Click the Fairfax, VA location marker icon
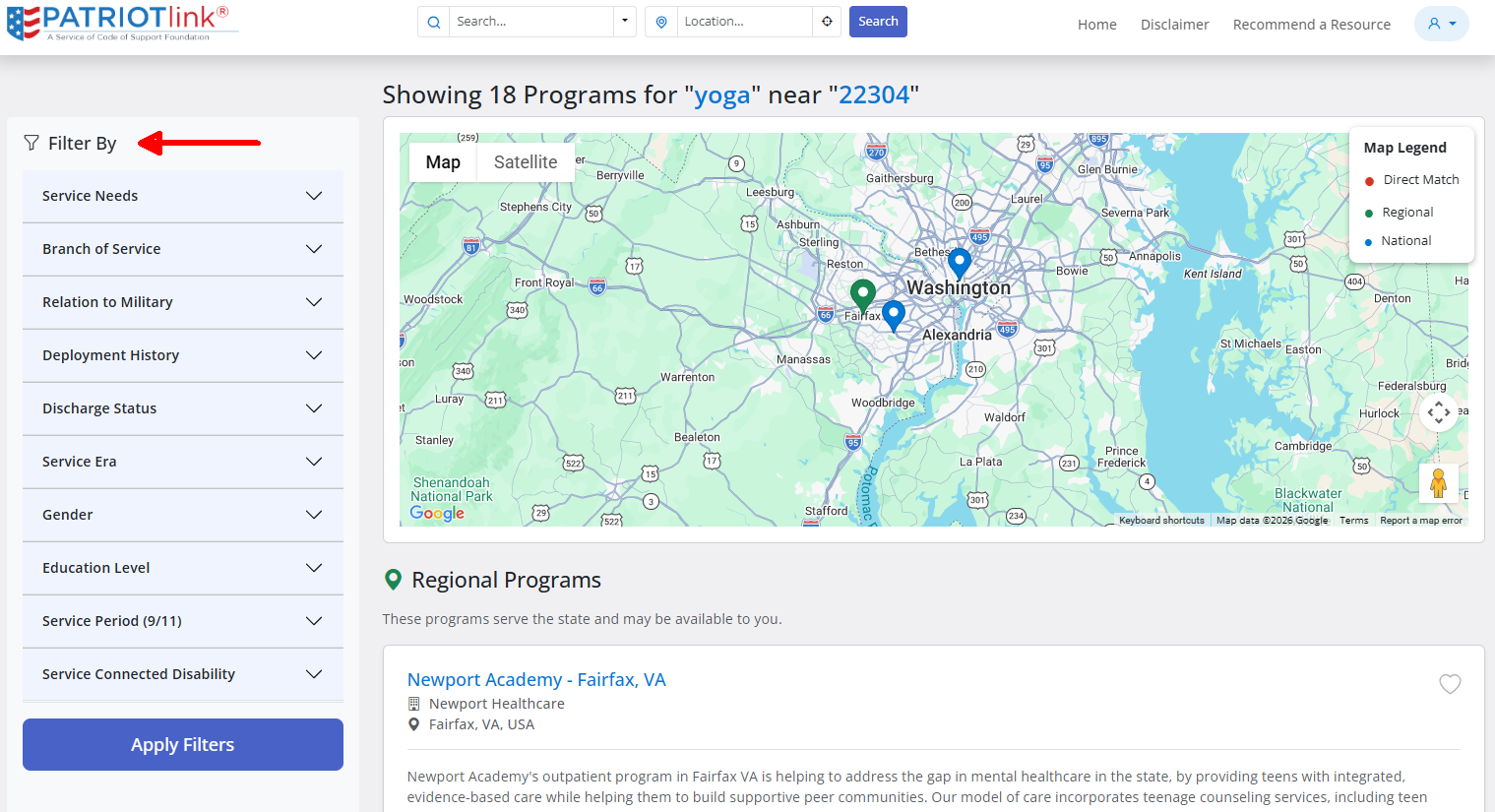 (x=413, y=724)
